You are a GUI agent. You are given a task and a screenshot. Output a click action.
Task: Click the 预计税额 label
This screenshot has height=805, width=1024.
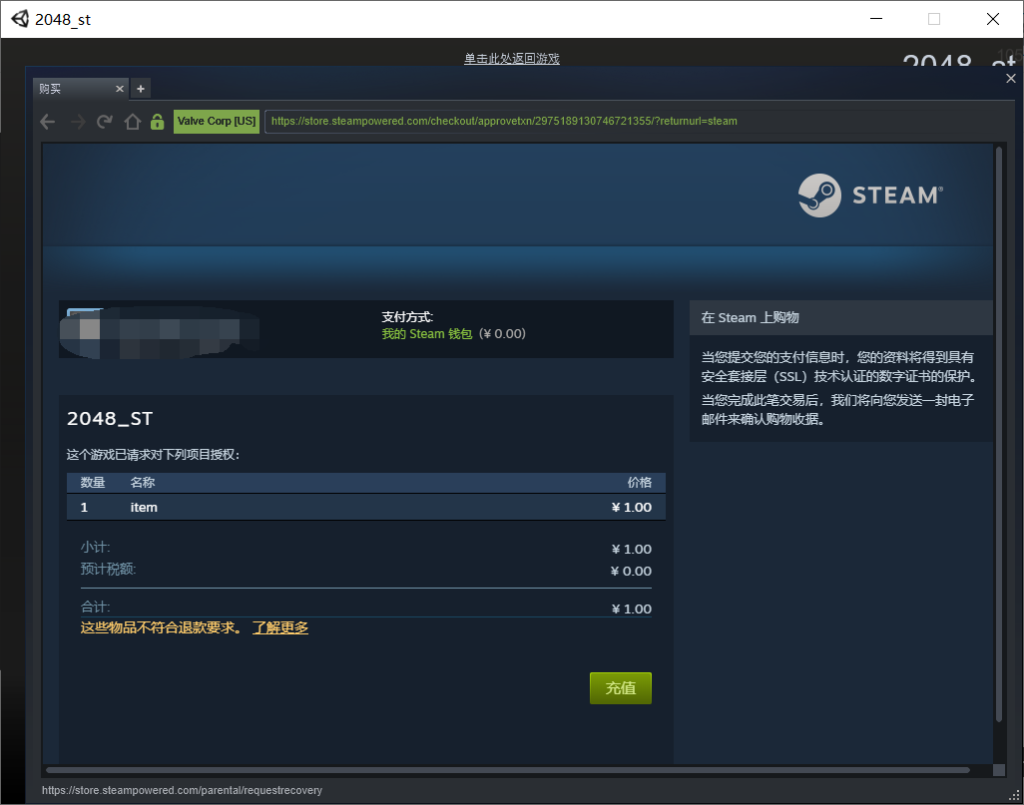108,569
